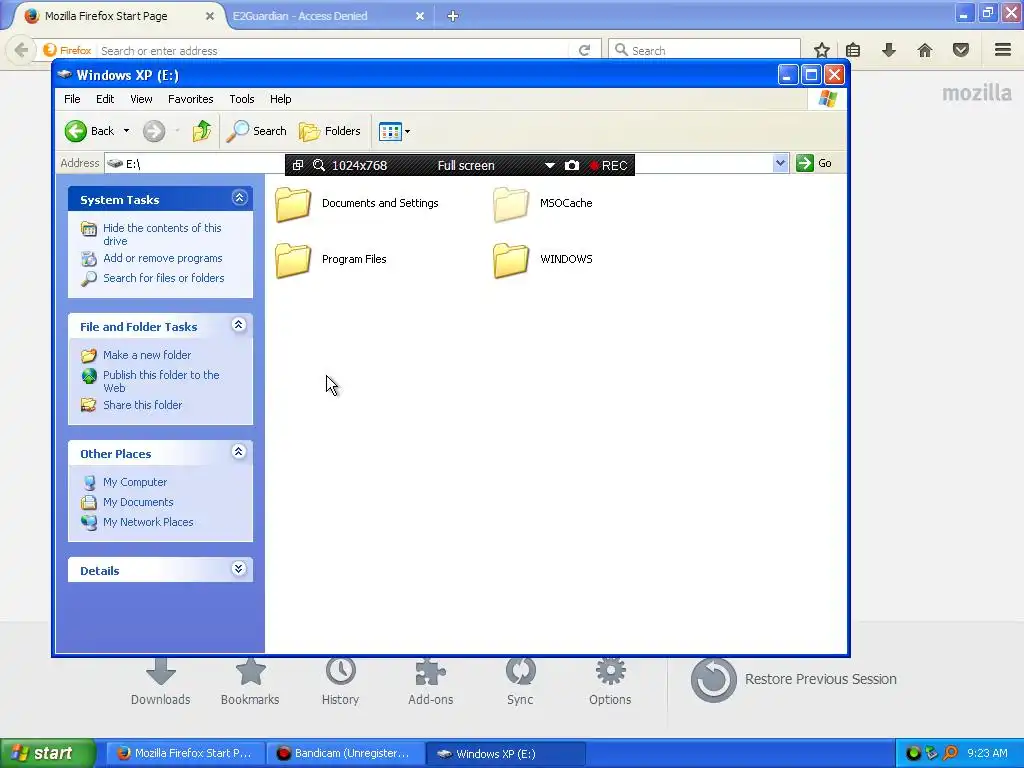This screenshot has height=768, width=1024.
Task: Toggle the Folders pane button
Action: coord(330,131)
